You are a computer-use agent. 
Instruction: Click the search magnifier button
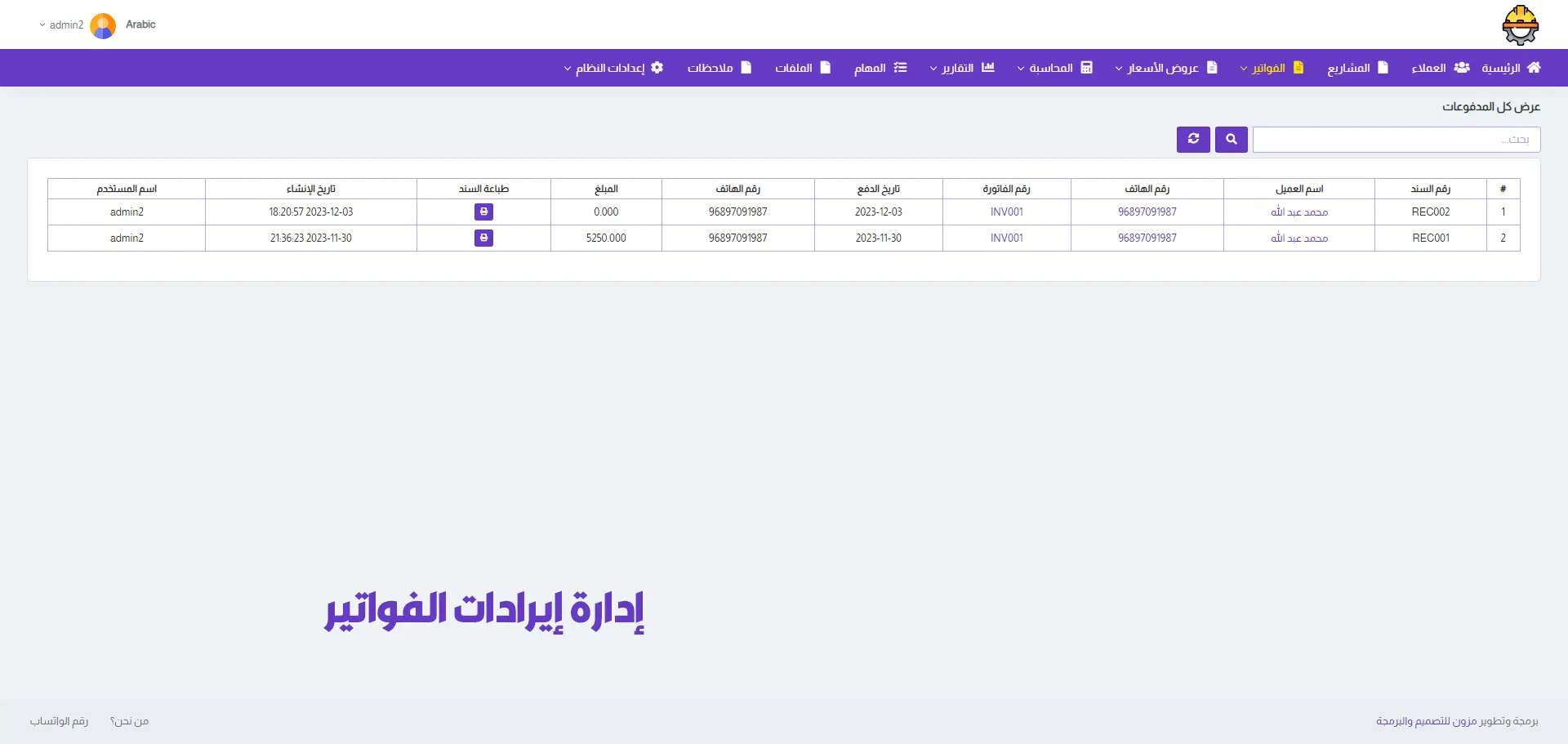tap(1231, 140)
